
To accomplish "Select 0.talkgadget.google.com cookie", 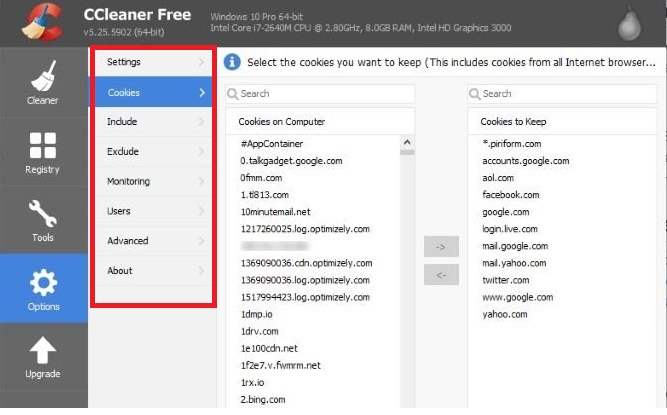I will (x=291, y=161).
